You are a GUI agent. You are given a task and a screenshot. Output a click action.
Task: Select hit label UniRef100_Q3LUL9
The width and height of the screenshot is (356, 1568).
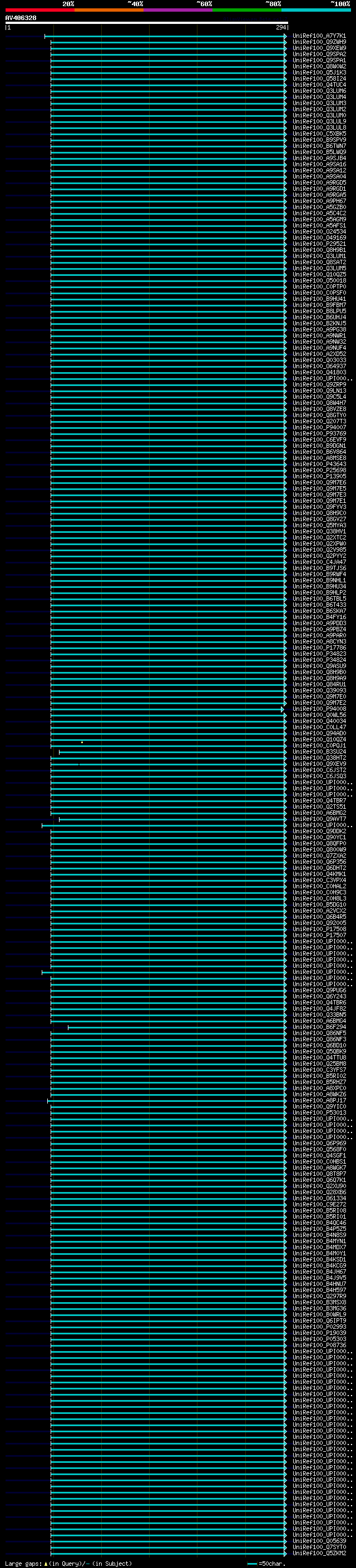coord(319,122)
